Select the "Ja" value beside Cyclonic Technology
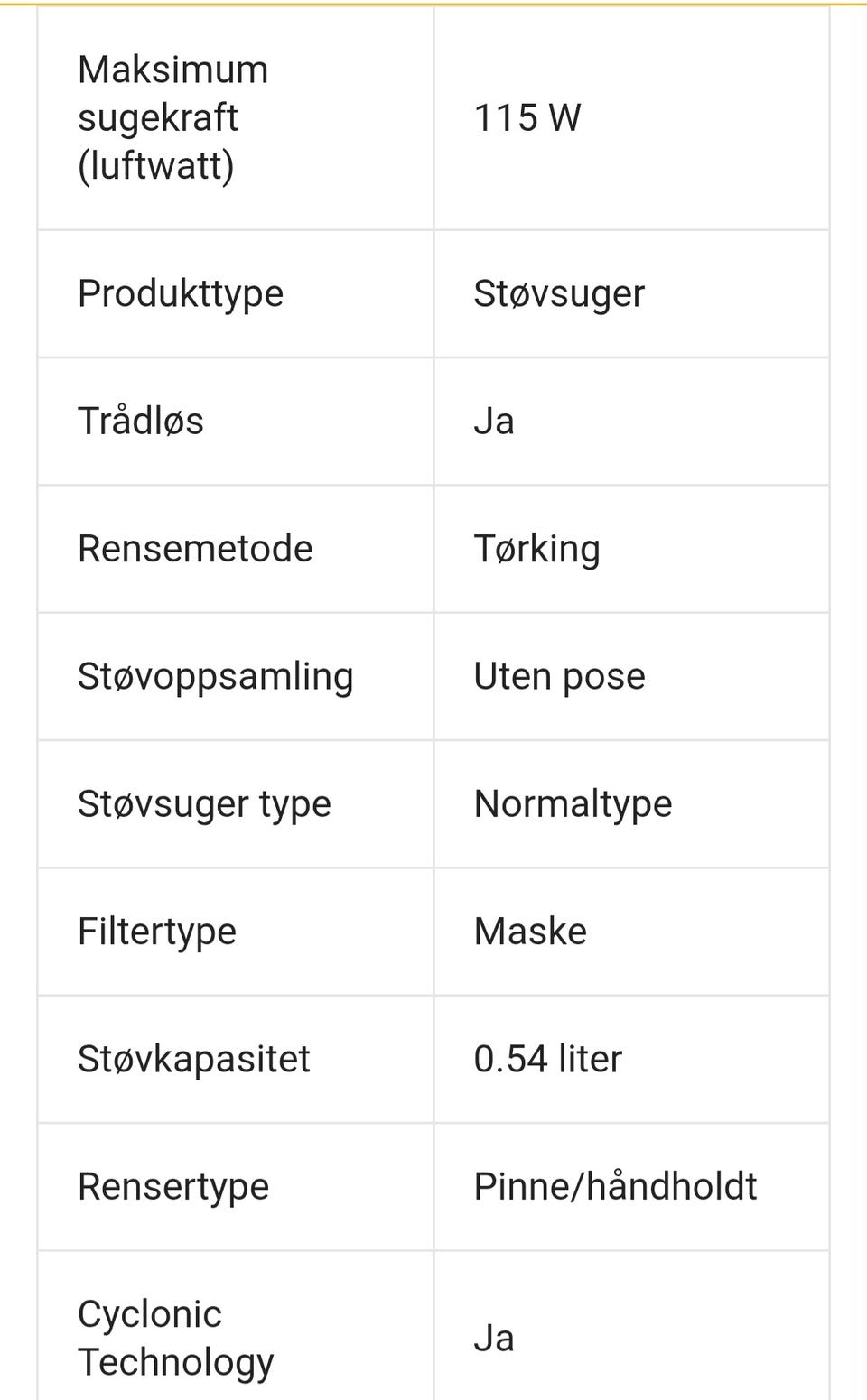The image size is (867, 1400). coord(494,1338)
